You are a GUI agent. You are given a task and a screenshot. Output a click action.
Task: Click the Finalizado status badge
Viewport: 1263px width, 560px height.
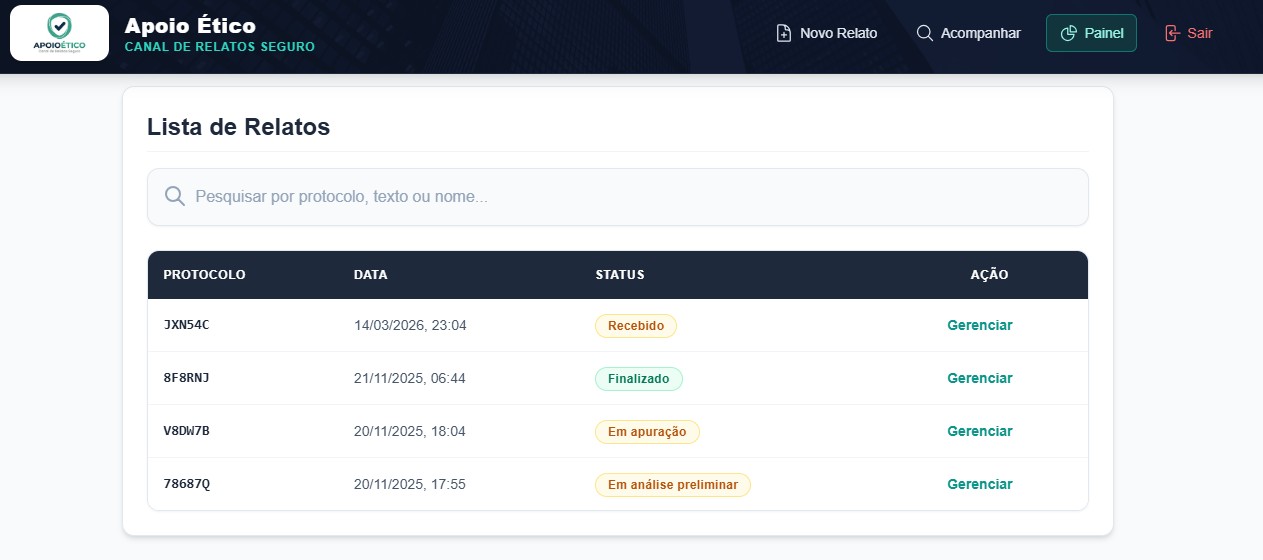[639, 379]
